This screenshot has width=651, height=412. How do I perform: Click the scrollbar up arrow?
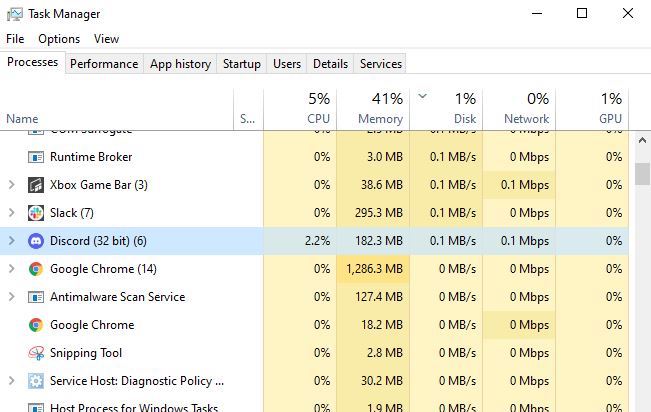(x=642, y=140)
